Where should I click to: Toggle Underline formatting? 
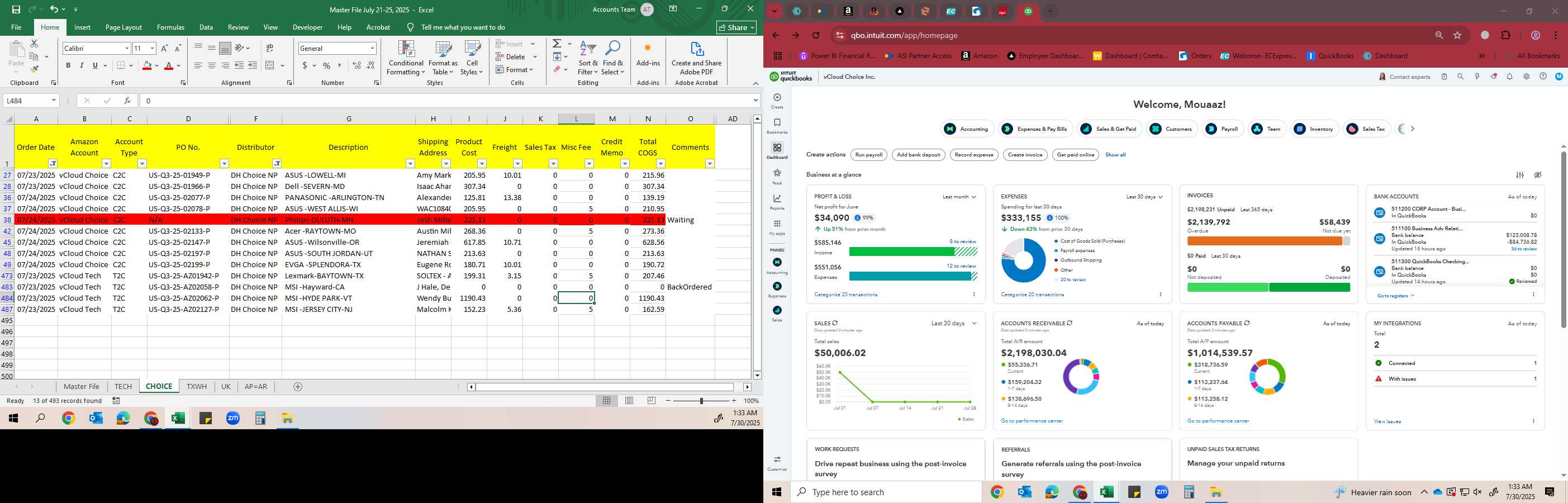click(95, 65)
